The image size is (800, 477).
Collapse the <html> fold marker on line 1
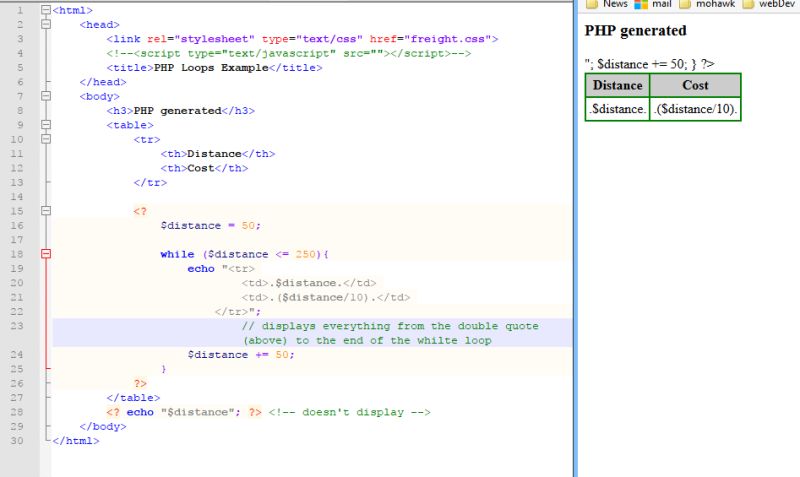tap(46, 10)
